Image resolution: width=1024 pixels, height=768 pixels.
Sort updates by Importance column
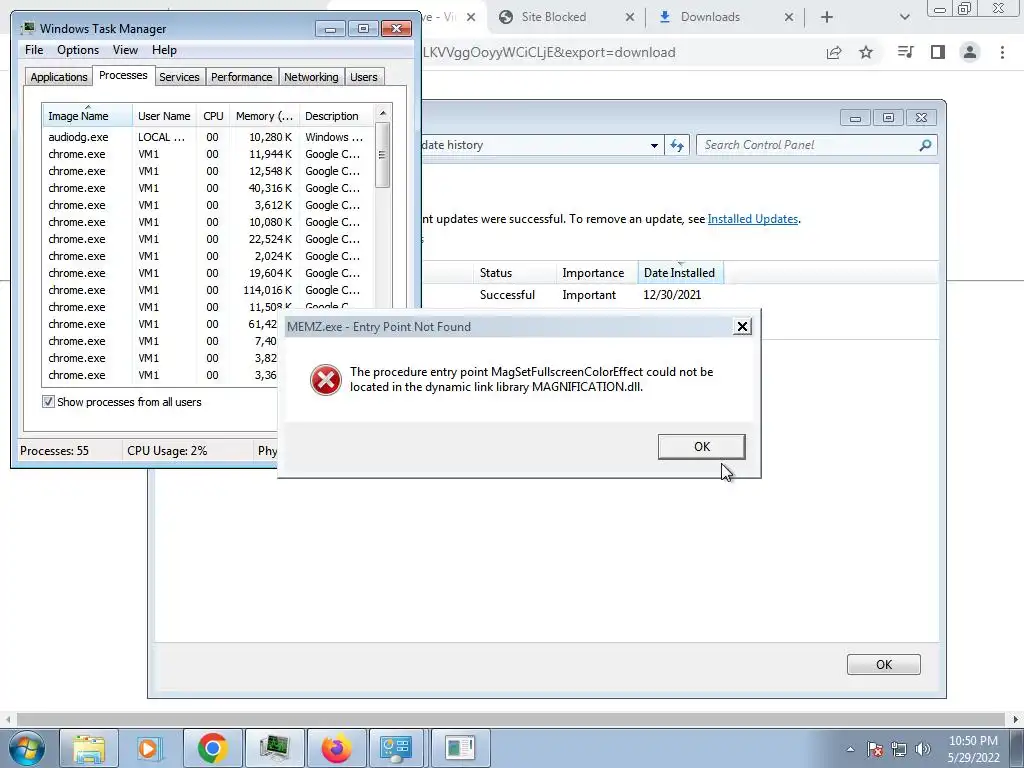[x=597, y=273]
